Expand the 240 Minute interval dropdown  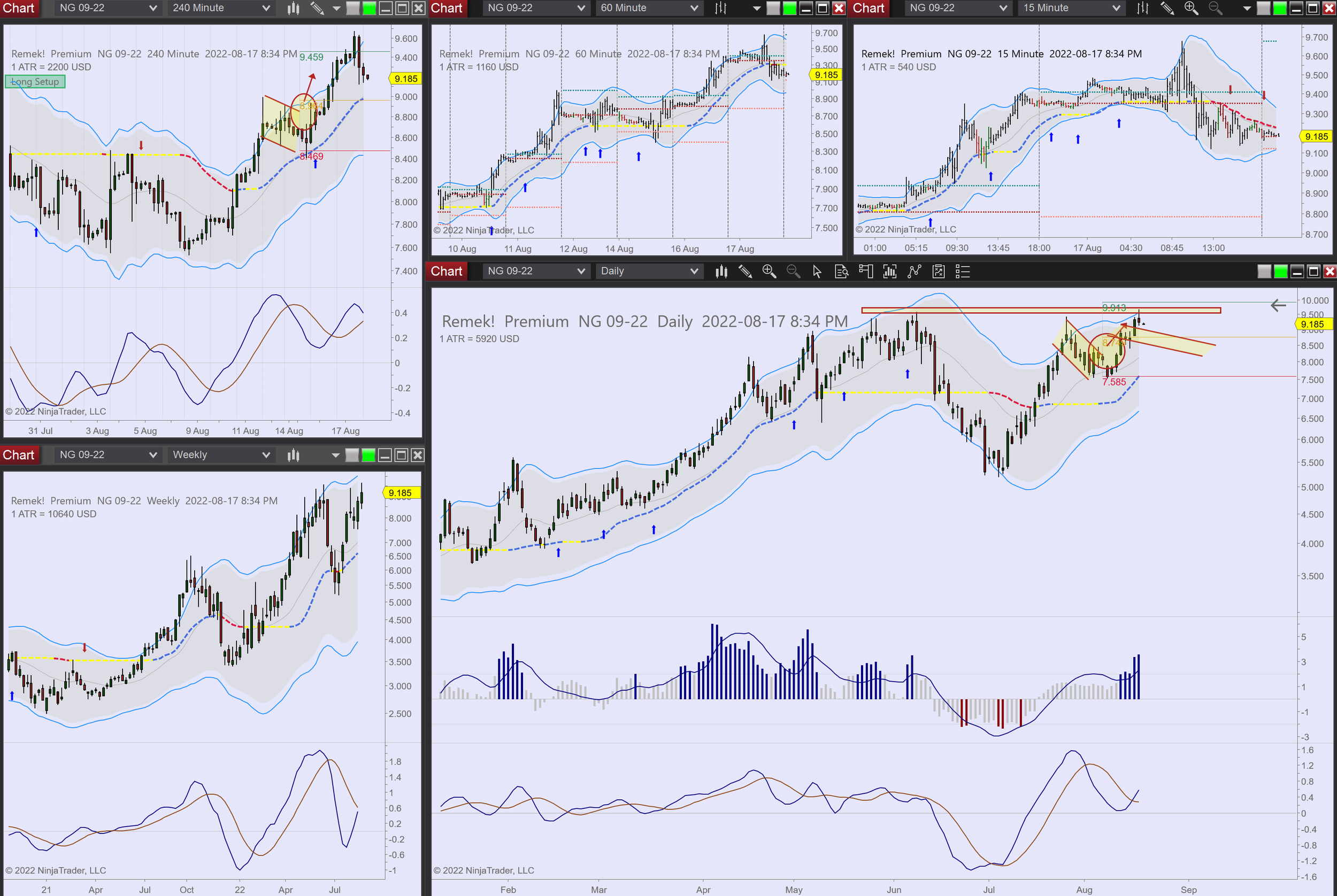point(266,8)
